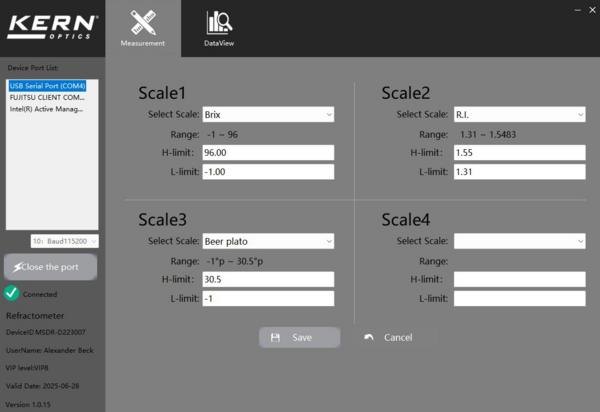Select Intel(R) Active Management port entry
The width and height of the screenshot is (600, 412).
tap(47, 109)
